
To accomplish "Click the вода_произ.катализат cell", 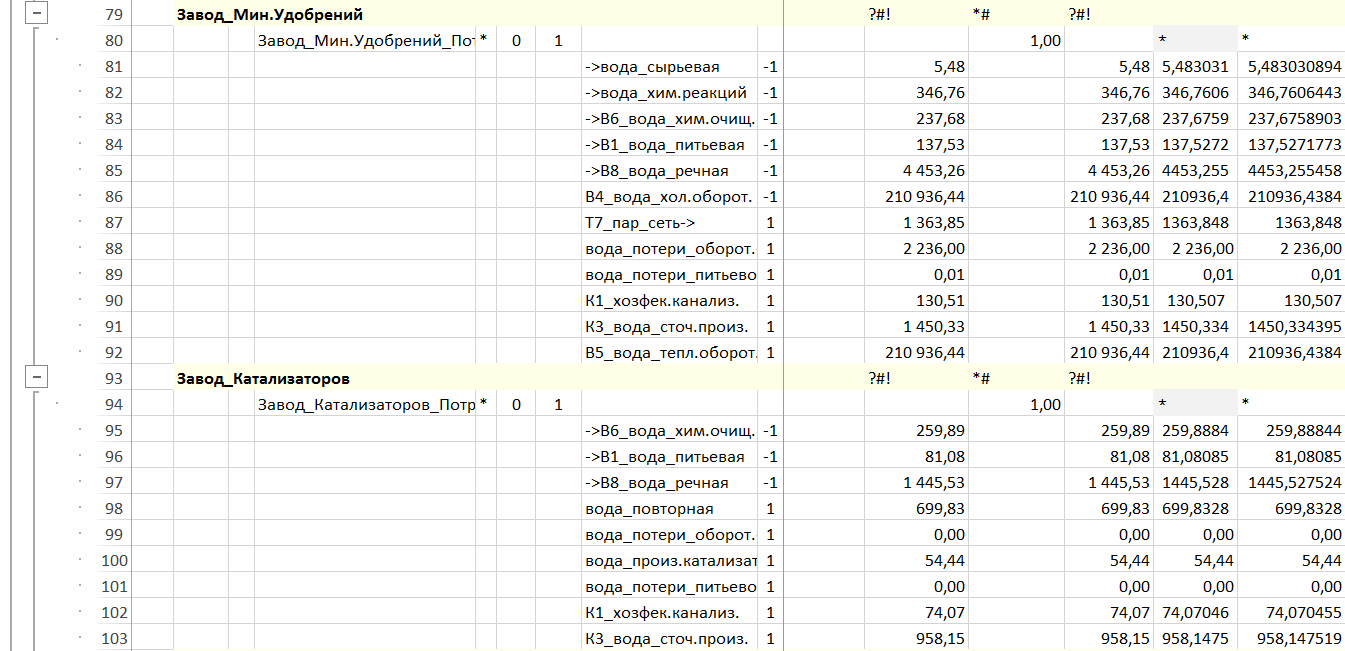I will point(670,561).
